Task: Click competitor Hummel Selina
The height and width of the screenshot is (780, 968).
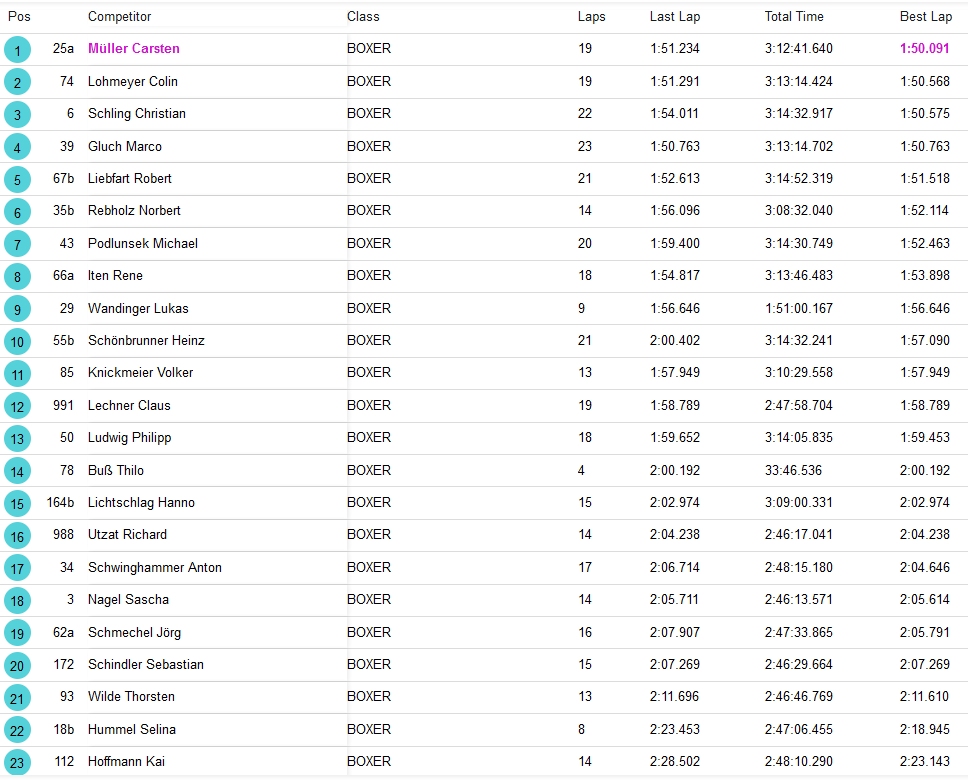Action: pos(131,729)
